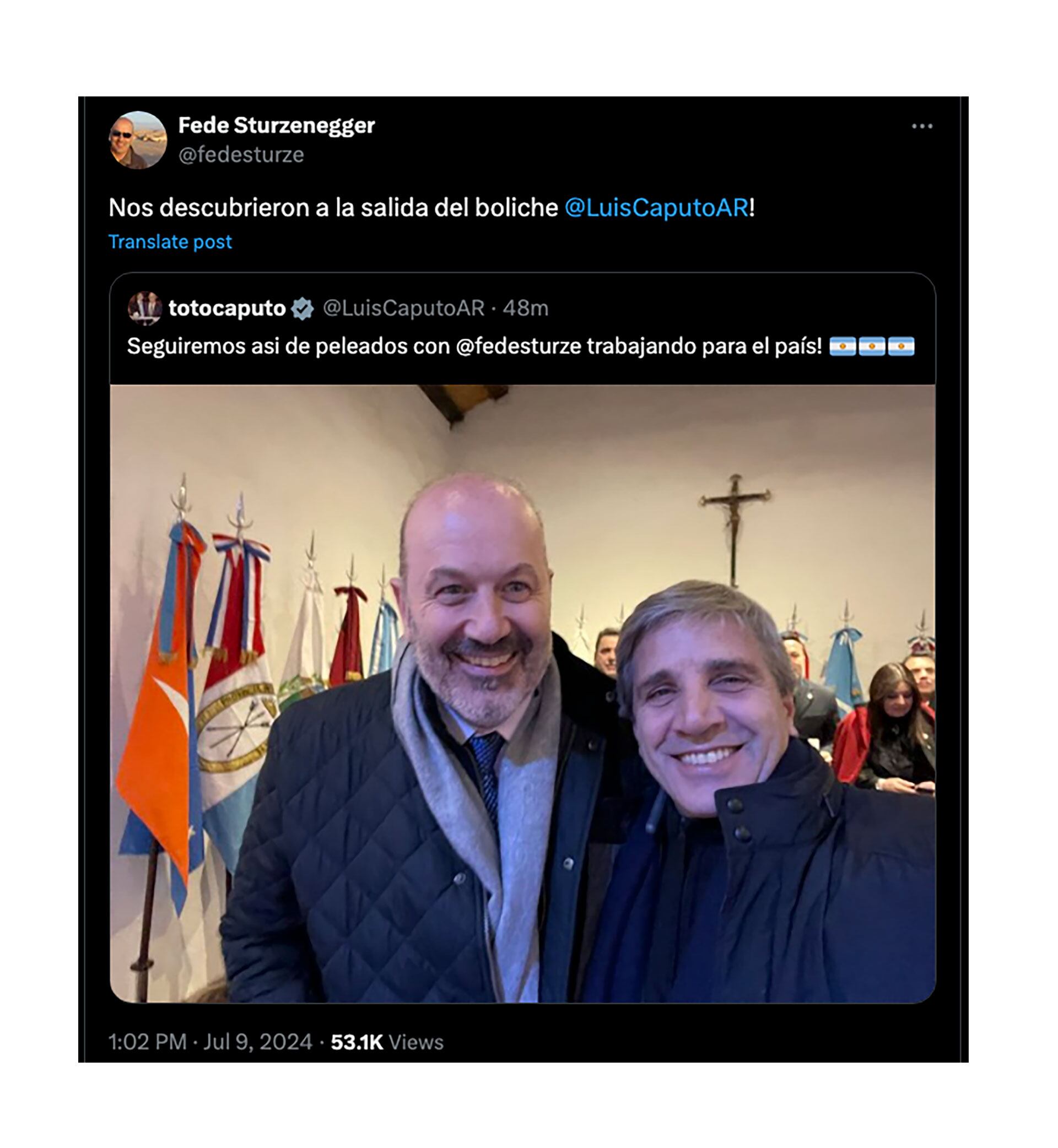This screenshot has width=1058, height=1148.
Task: Click the "Seguiremos asi de peleados" quoted text
Action: [x=286, y=346]
